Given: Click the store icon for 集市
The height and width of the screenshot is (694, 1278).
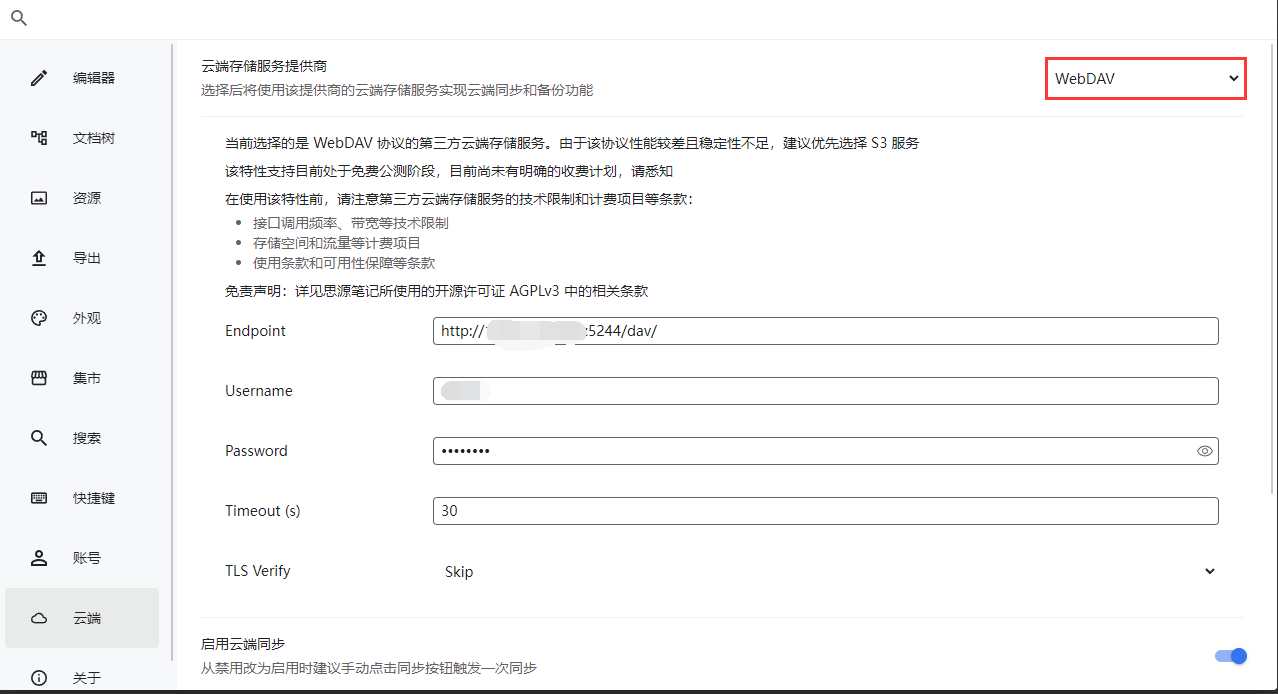Looking at the screenshot, I should coord(39,378).
